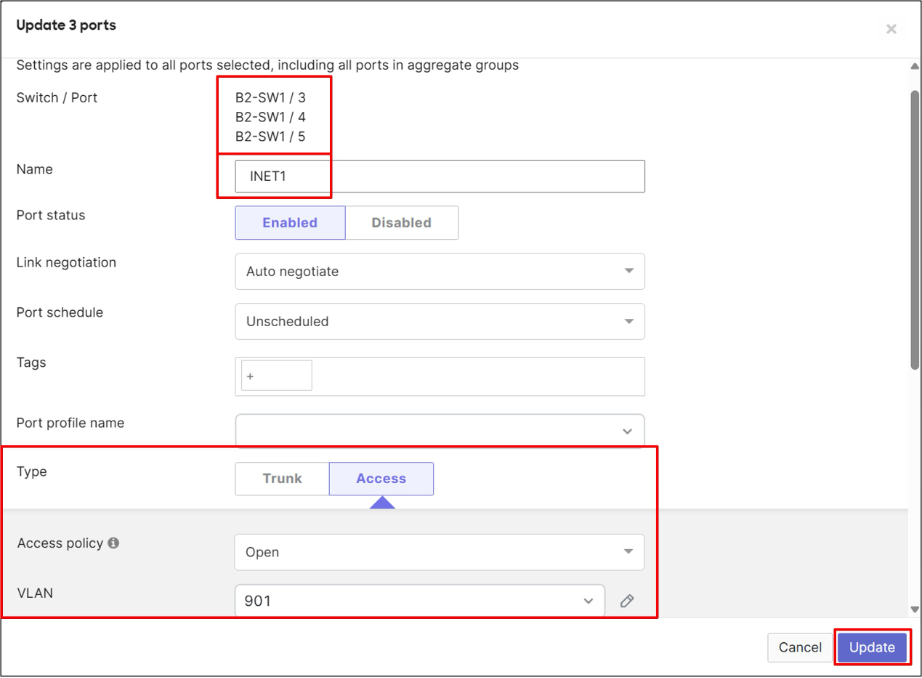922x678 pixels.
Task: Expand the Port profile name dropdown
Action: pos(440,430)
